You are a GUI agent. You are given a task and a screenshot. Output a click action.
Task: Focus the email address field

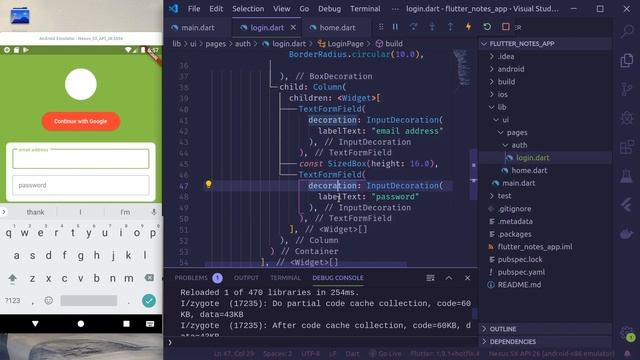[x=81, y=158]
